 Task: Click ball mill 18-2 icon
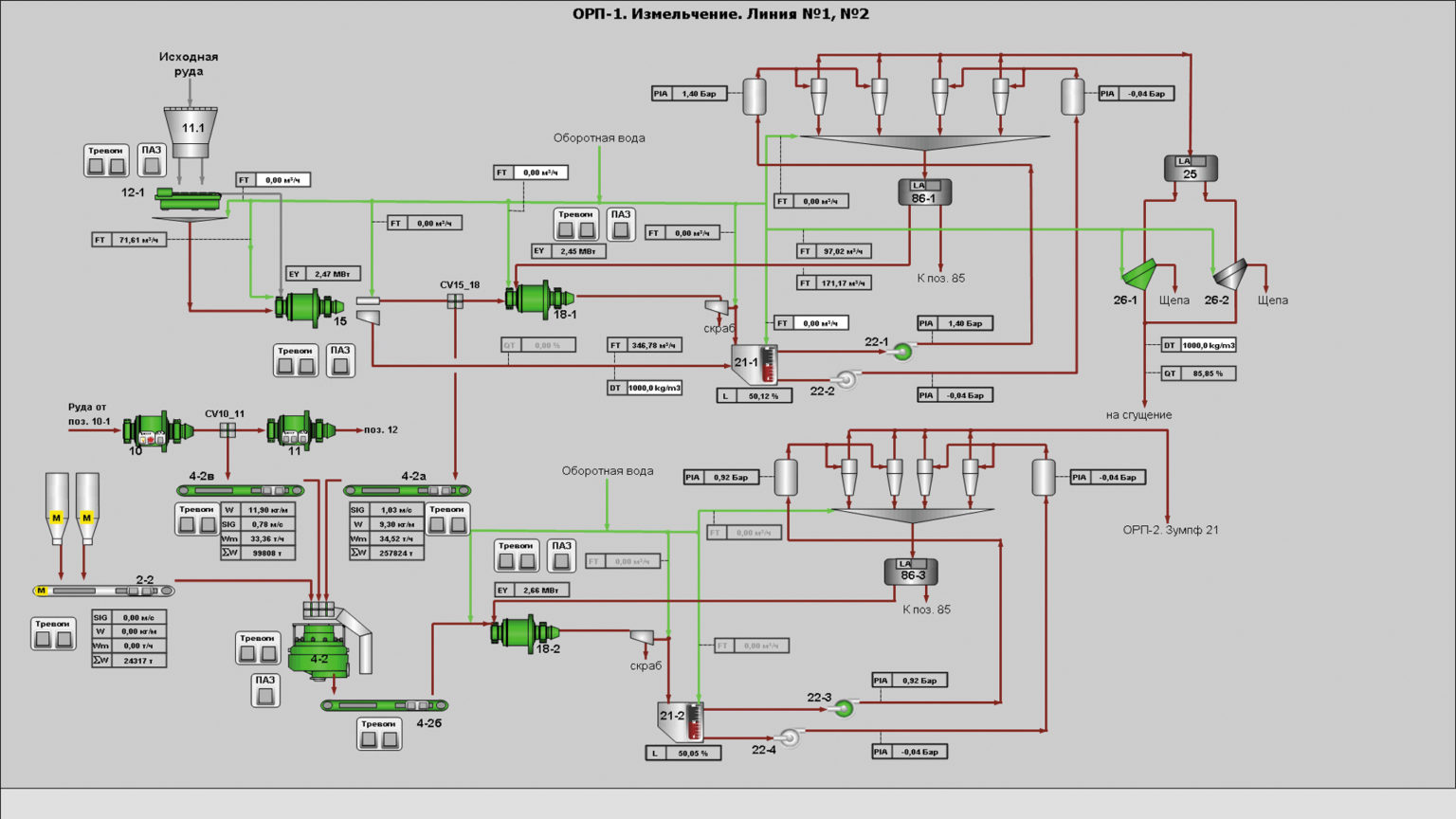tap(524, 633)
